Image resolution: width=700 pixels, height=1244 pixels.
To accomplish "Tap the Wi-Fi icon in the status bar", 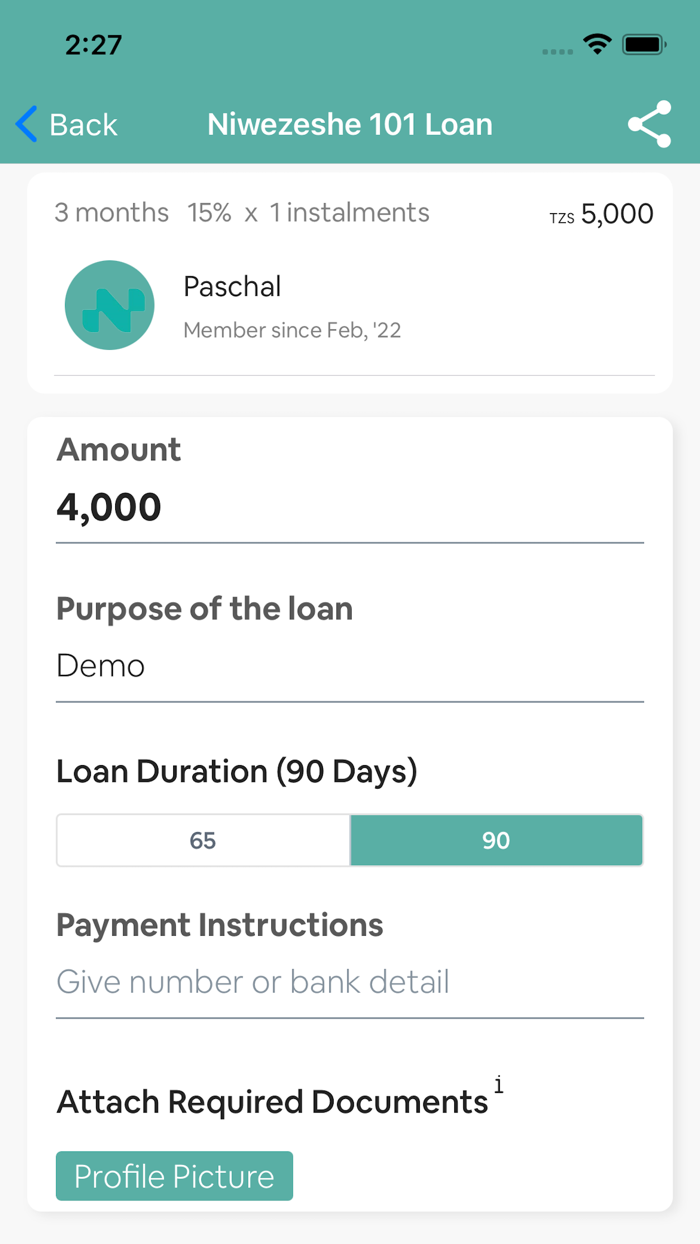I will (597, 44).
